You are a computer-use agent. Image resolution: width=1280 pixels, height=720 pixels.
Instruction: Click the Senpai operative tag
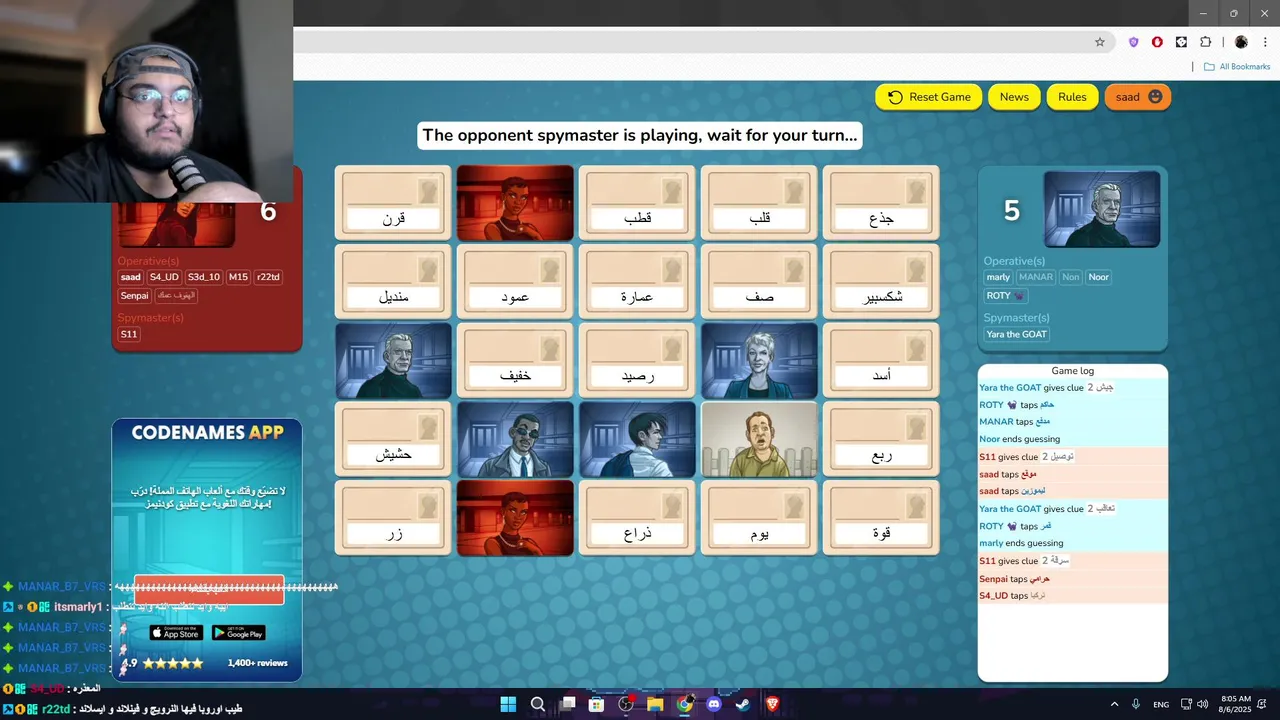coord(134,295)
